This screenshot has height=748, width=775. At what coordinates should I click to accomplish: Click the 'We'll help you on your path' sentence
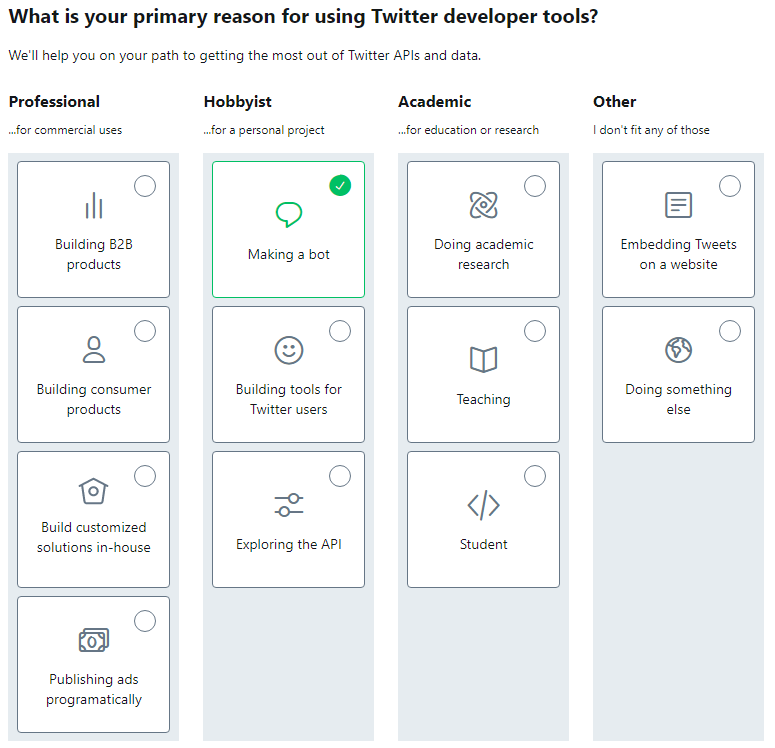tap(245, 55)
